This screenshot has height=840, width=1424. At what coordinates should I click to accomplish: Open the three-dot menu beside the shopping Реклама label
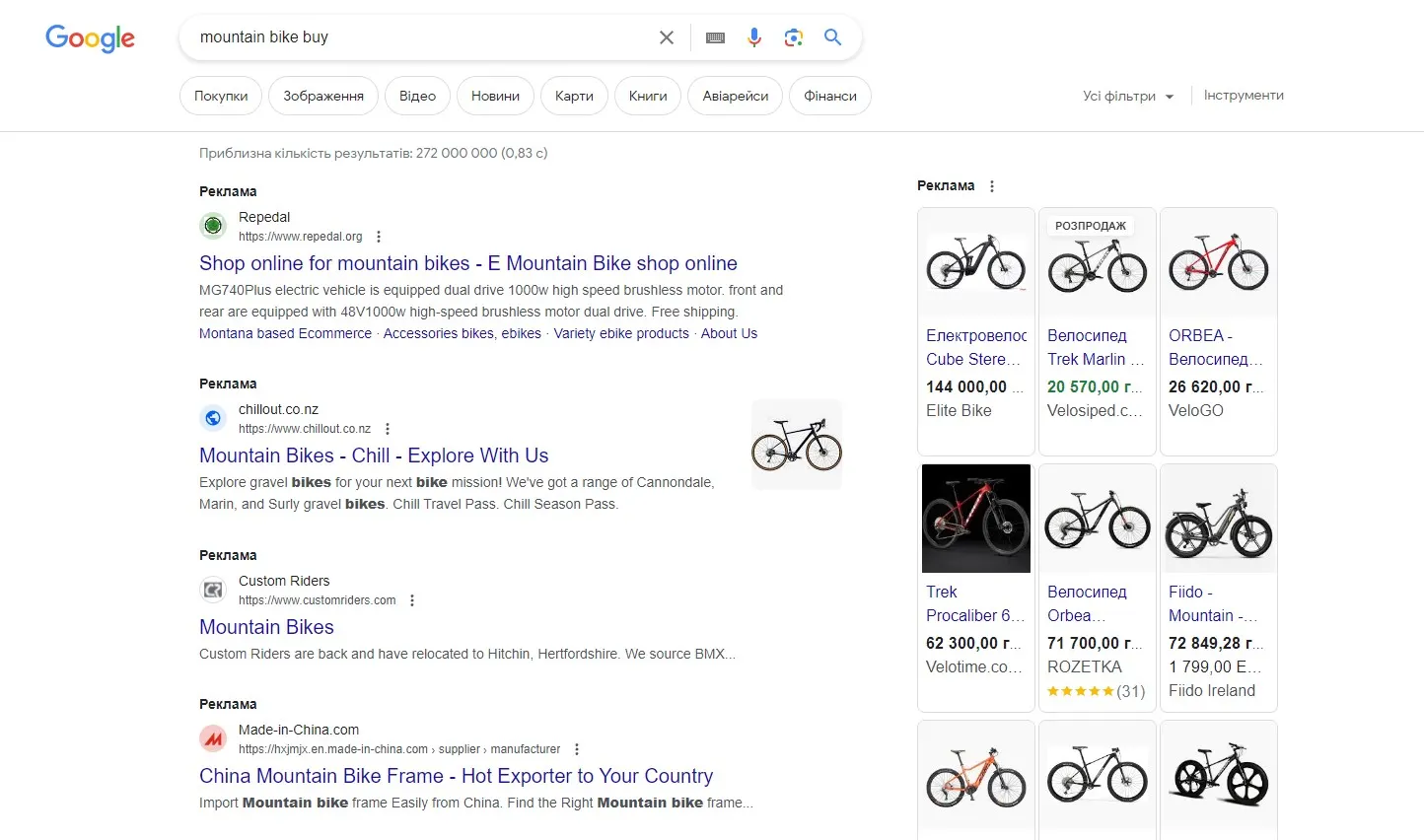[992, 186]
